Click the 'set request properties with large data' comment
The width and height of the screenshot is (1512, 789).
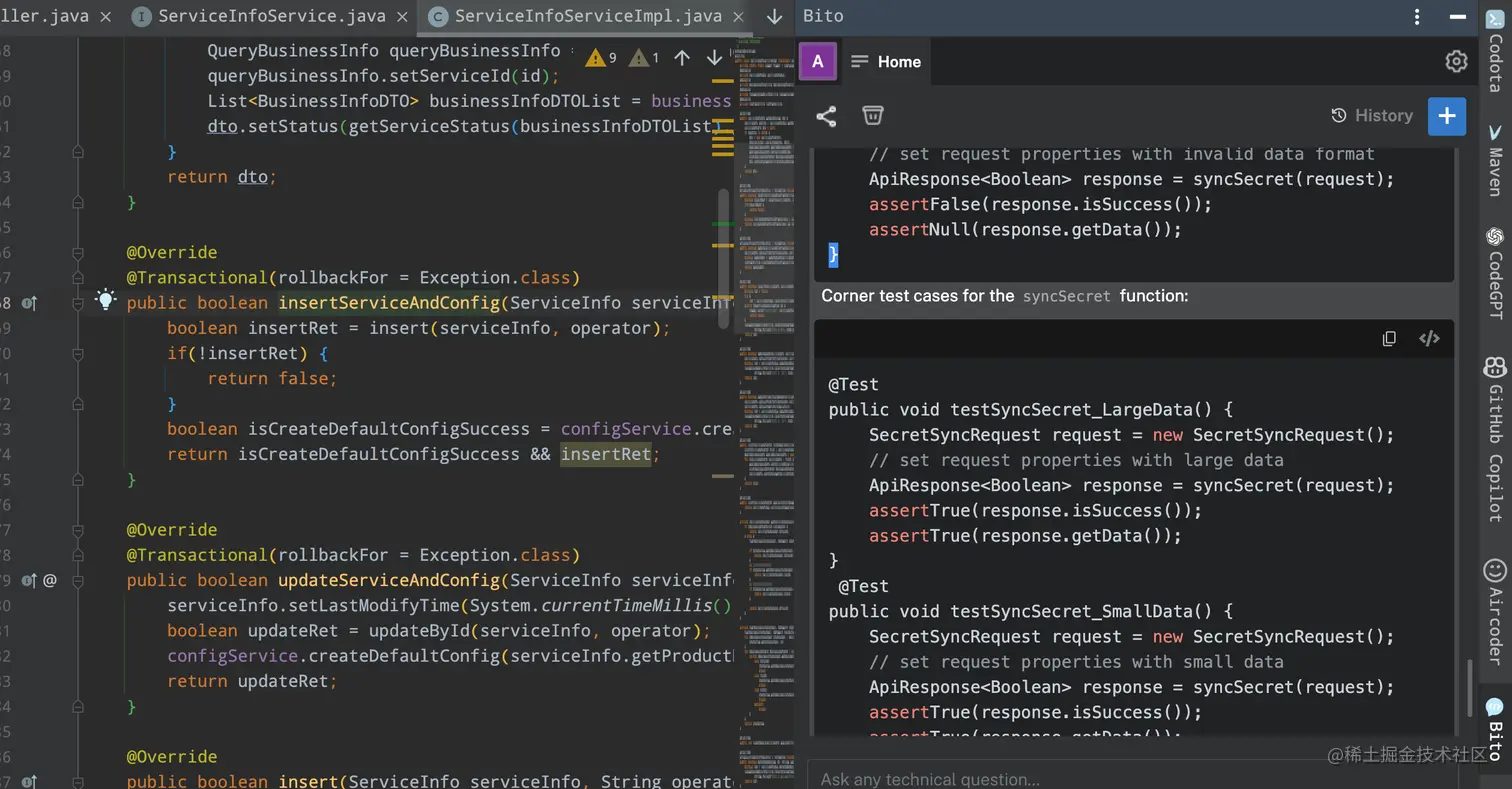tap(1076, 460)
